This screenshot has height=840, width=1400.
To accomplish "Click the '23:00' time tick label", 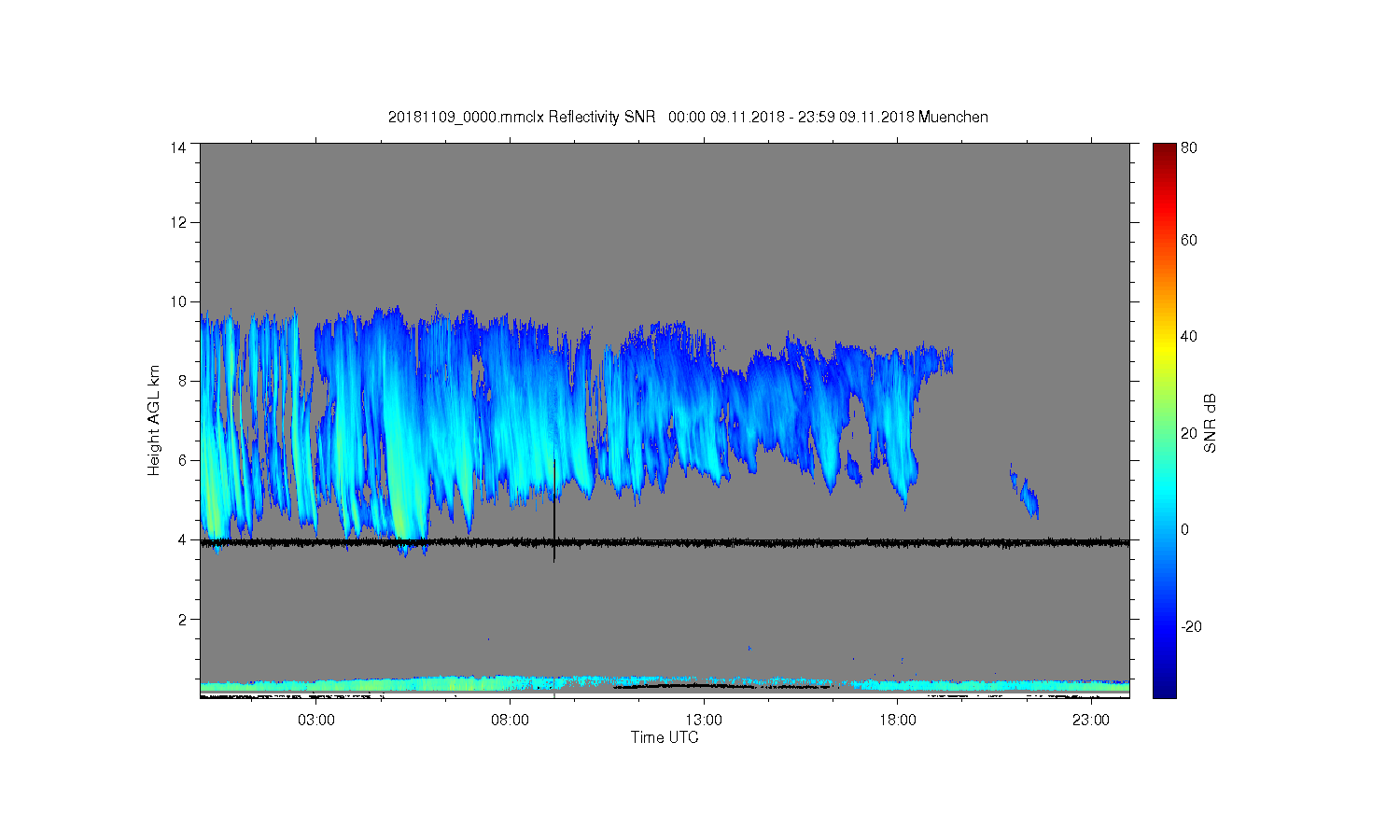I will click(1090, 721).
